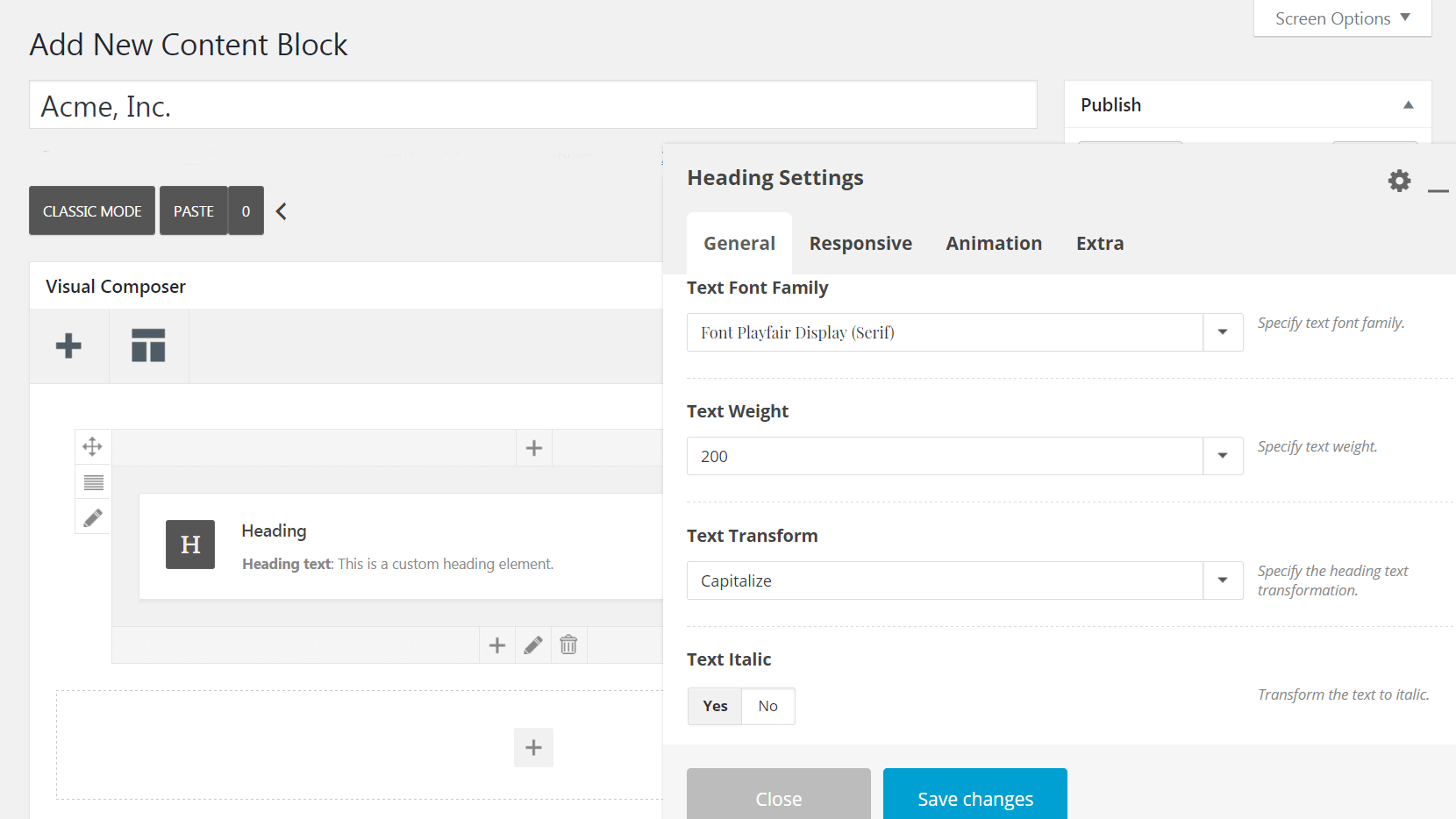Click the plus icon in empty dashed area
This screenshot has height=819, width=1456.
(533, 748)
